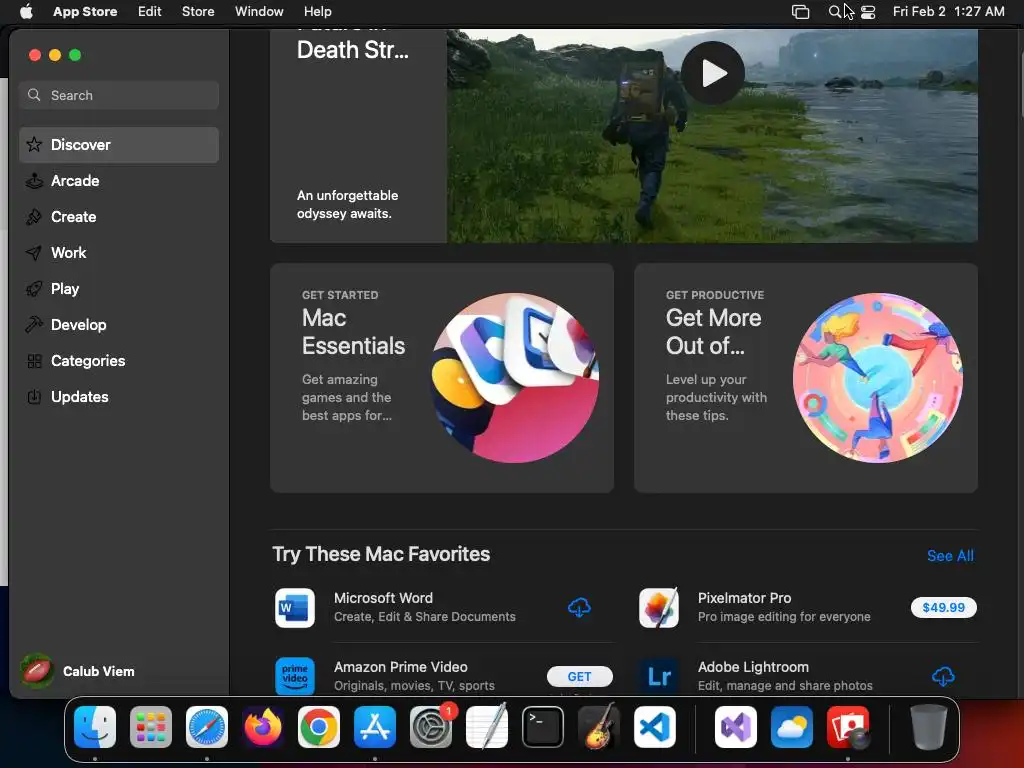Redownload Microsoft Word via cloud icon
This screenshot has width=1024, height=768.
[579, 607]
